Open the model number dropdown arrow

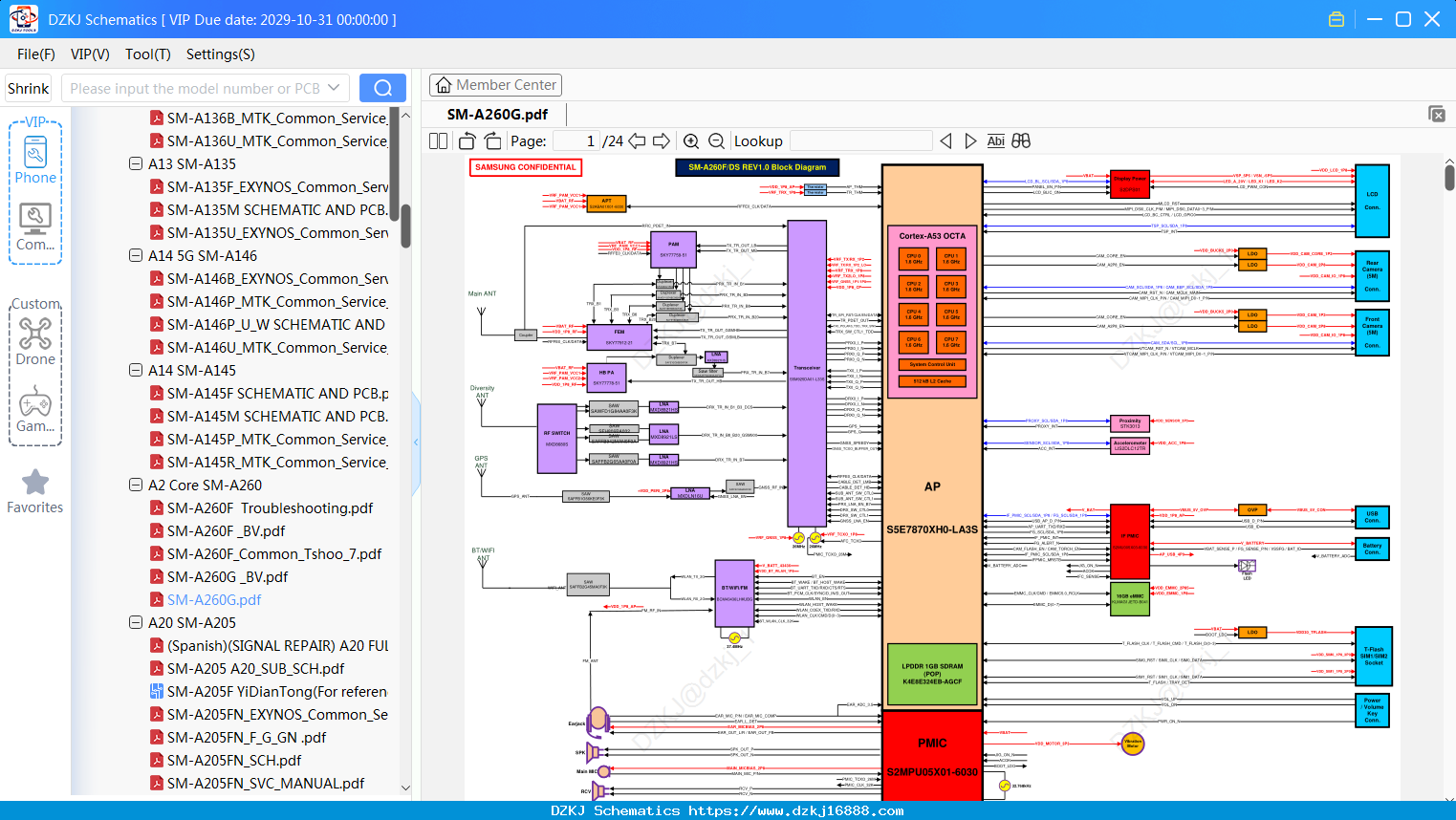[x=334, y=88]
